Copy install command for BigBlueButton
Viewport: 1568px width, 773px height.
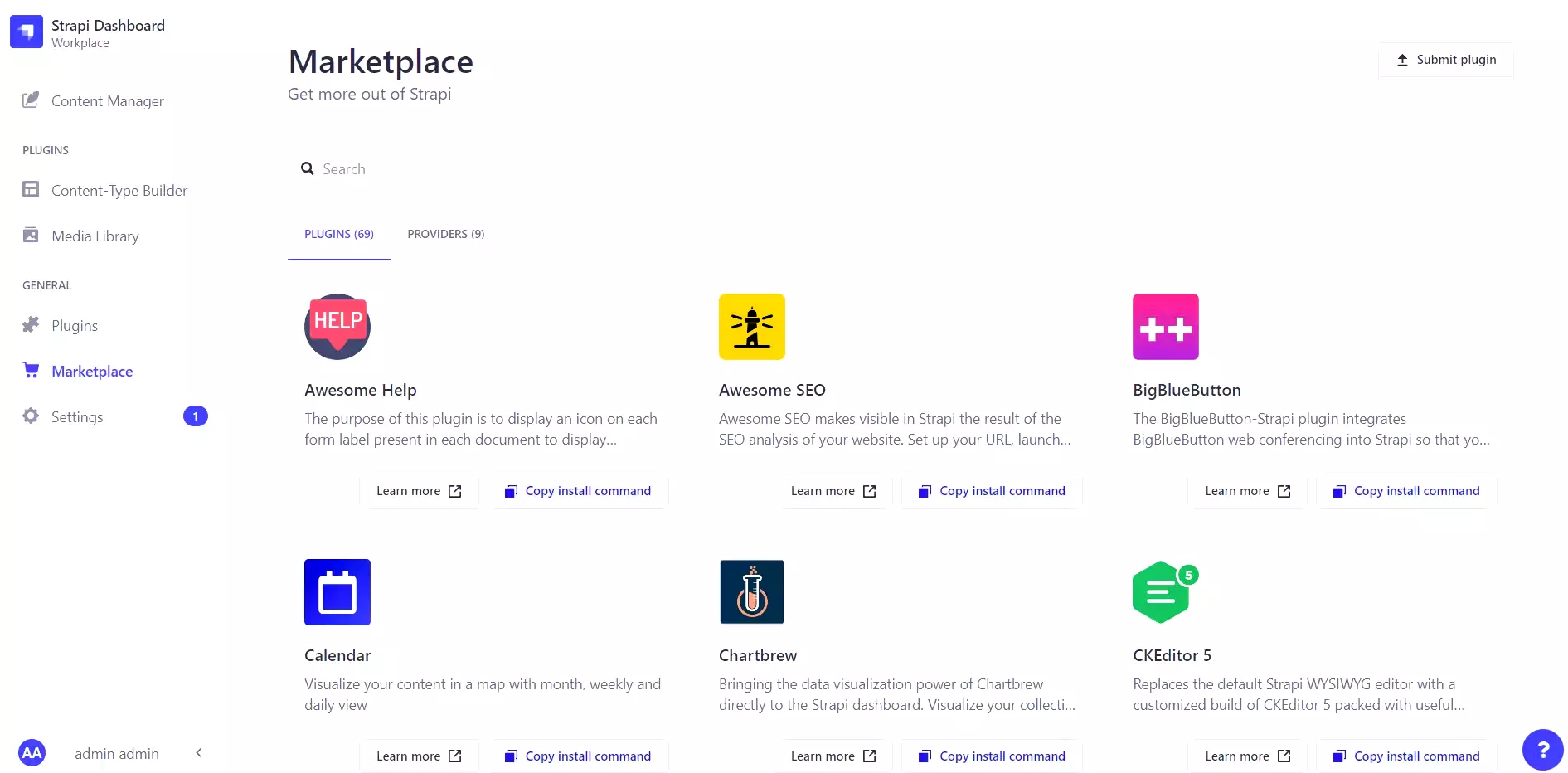click(x=1405, y=490)
